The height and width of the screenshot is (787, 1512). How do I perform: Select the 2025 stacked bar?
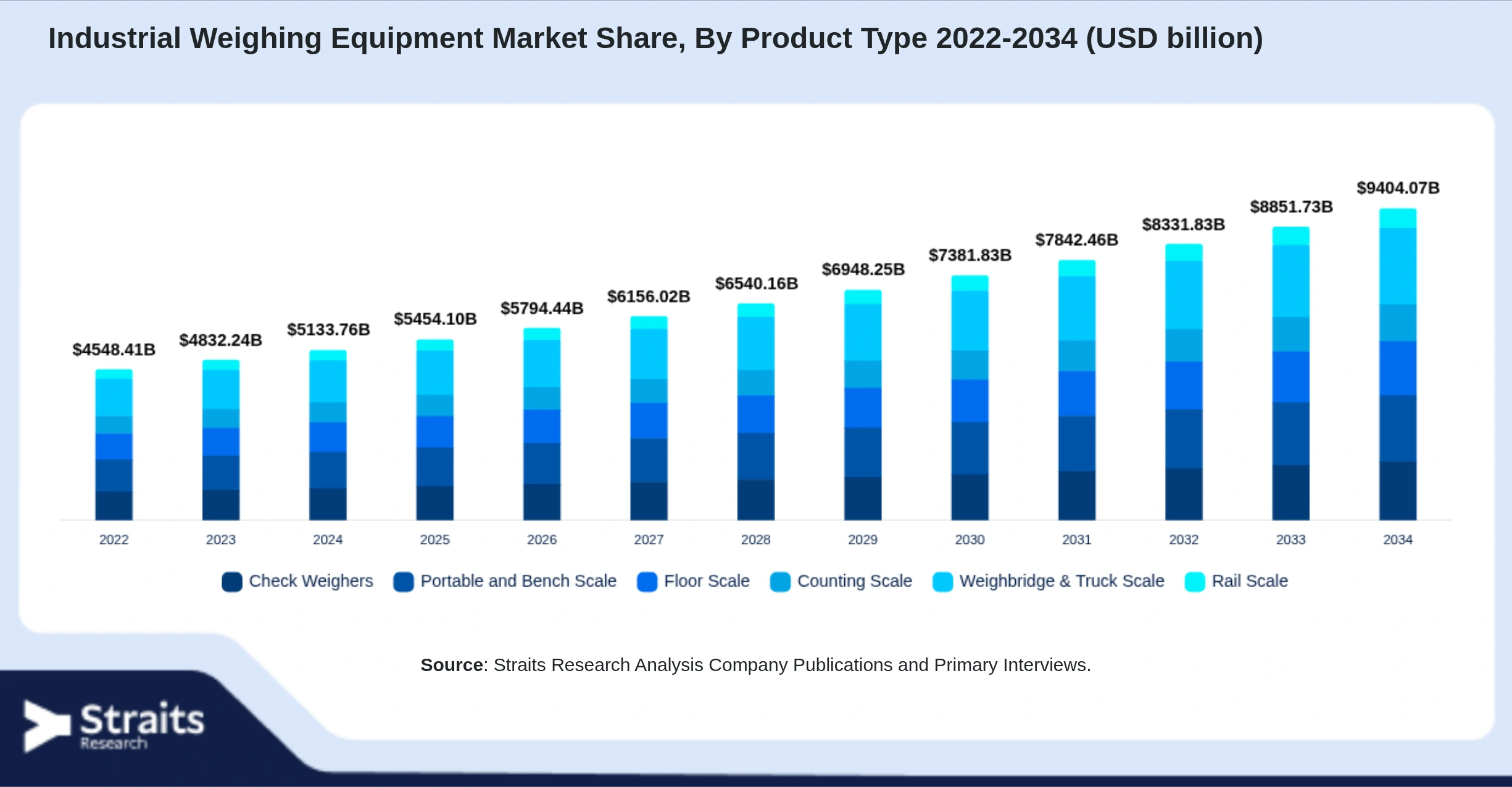tap(435, 430)
